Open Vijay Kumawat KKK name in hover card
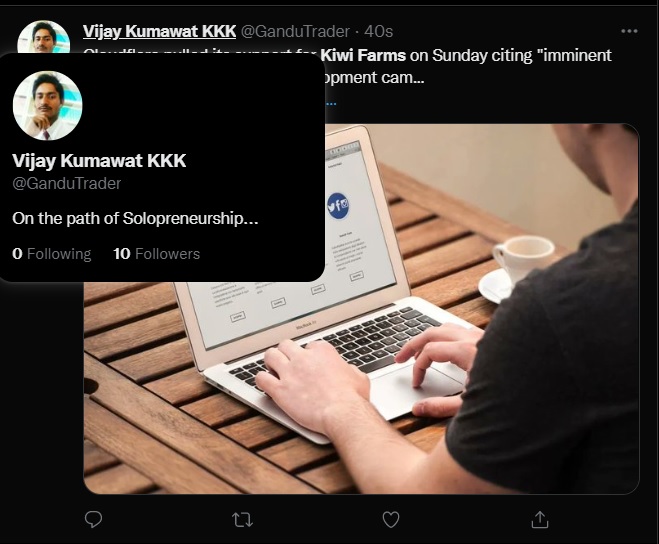659x544 pixels. pyautogui.click(x=99, y=161)
